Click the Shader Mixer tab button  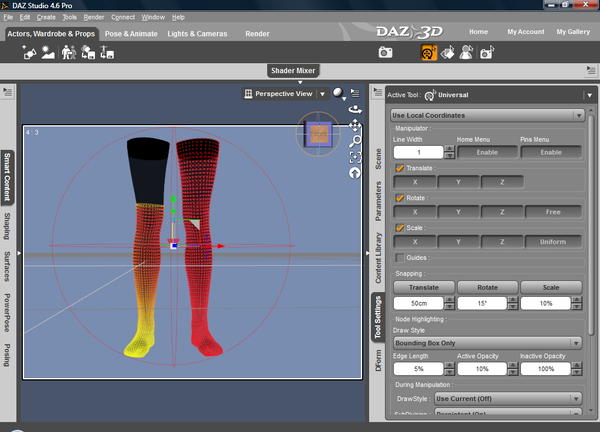(x=293, y=70)
